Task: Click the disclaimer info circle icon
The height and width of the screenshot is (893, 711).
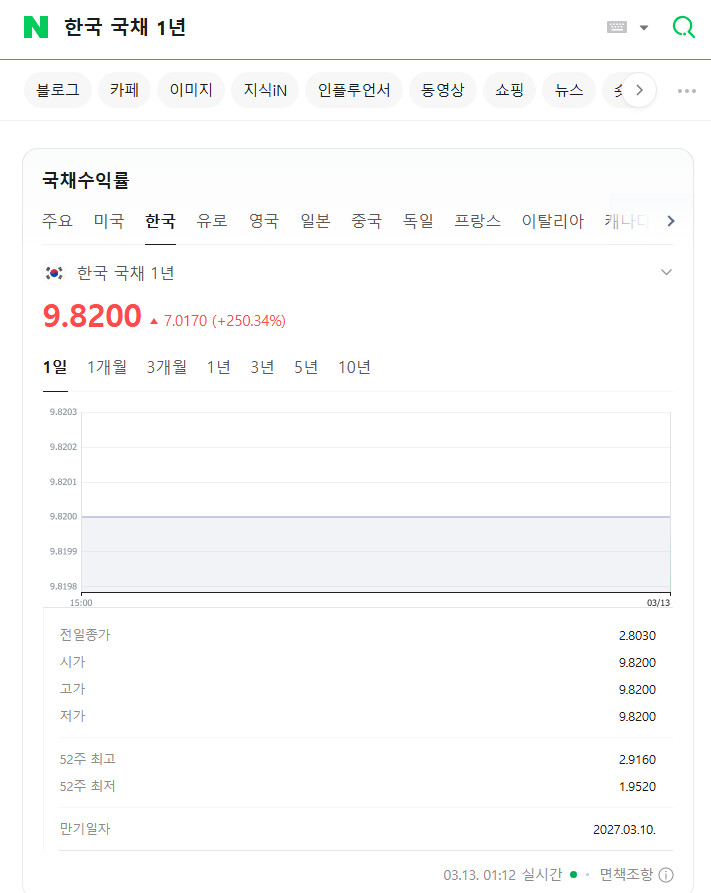Action: (x=666, y=875)
